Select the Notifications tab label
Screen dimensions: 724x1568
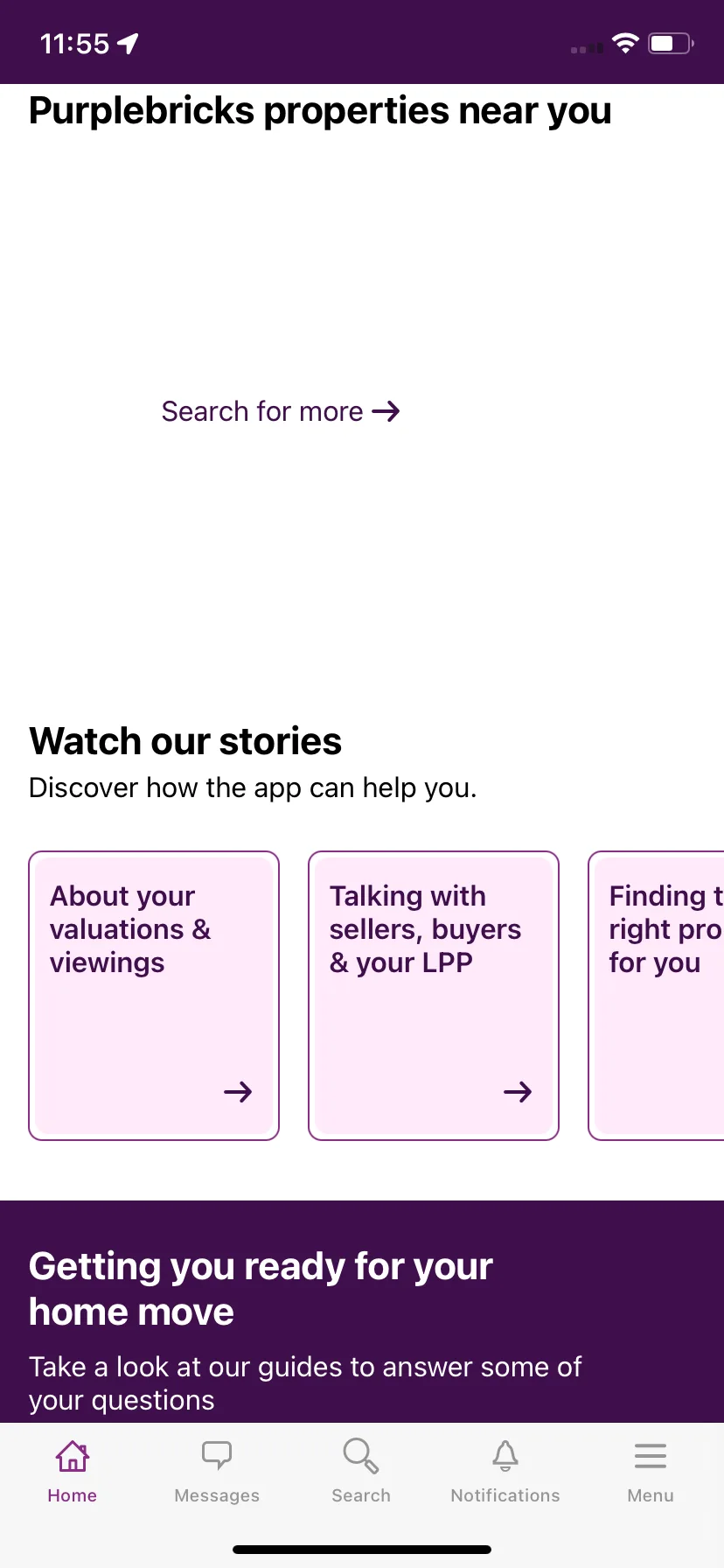click(x=505, y=1495)
